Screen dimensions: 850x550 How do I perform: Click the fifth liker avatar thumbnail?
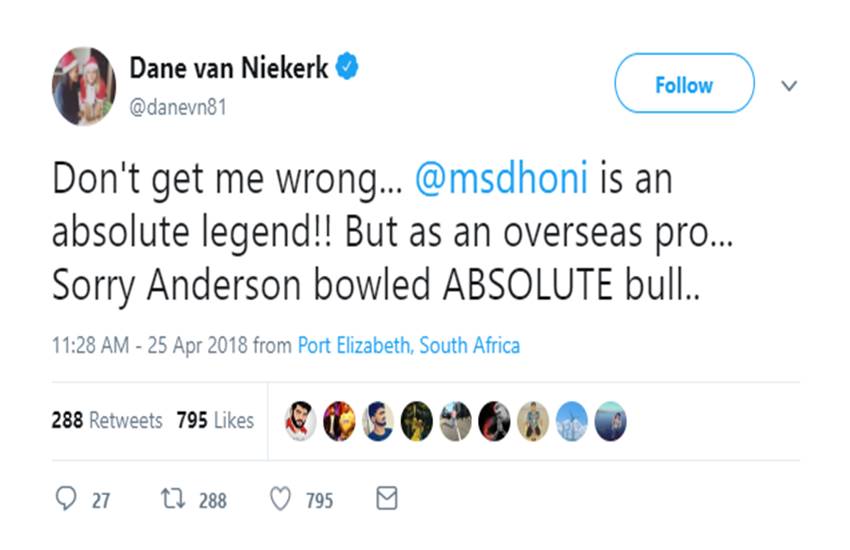pyautogui.click(x=455, y=421)
